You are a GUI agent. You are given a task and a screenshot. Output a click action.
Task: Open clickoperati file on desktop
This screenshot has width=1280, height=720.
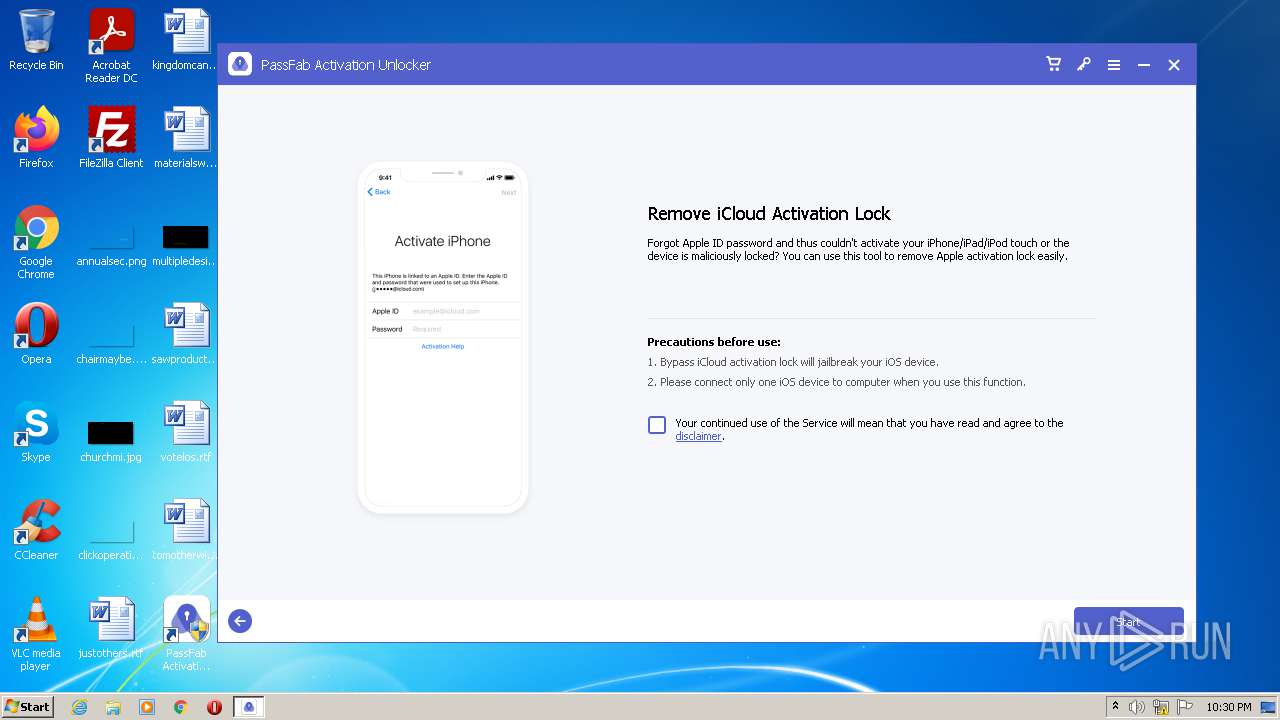[111, 539]
